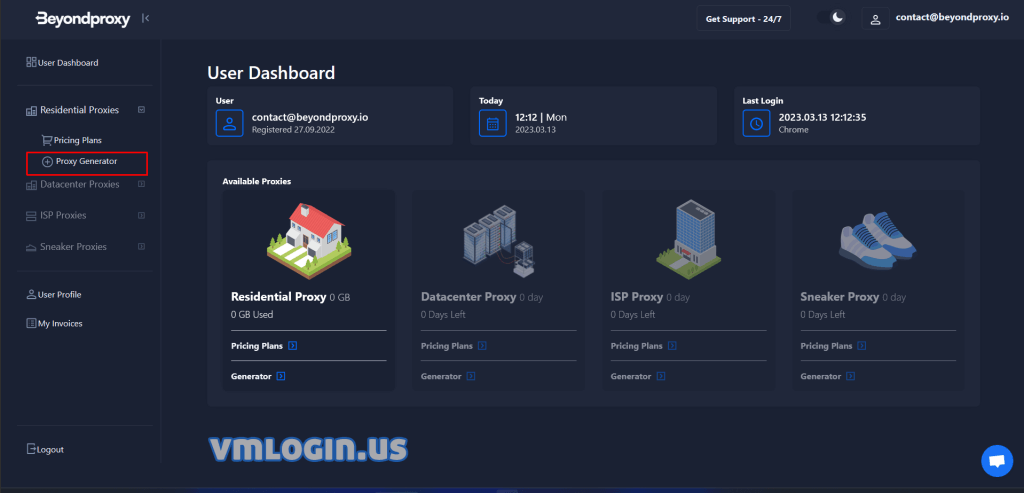Click the User Profile person icon

(x=31, y=294)
